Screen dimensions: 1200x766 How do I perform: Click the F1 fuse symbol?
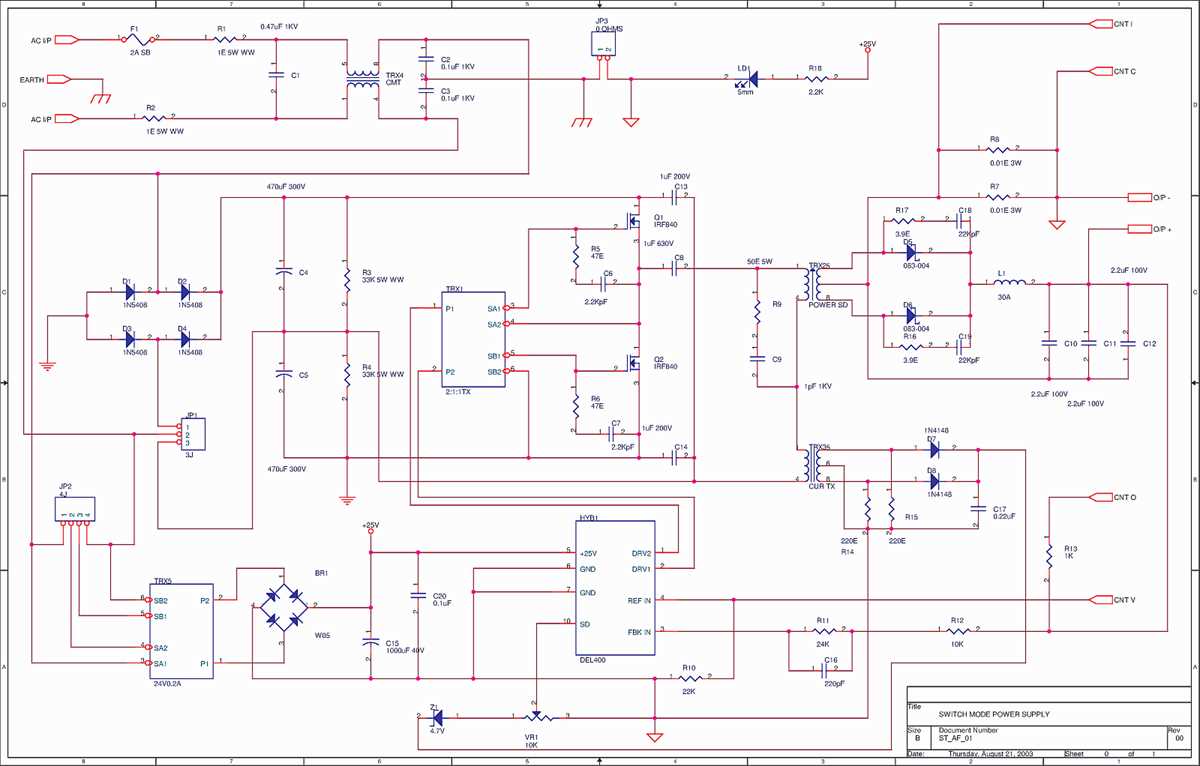pyautogui.click(x=139, y=40)
